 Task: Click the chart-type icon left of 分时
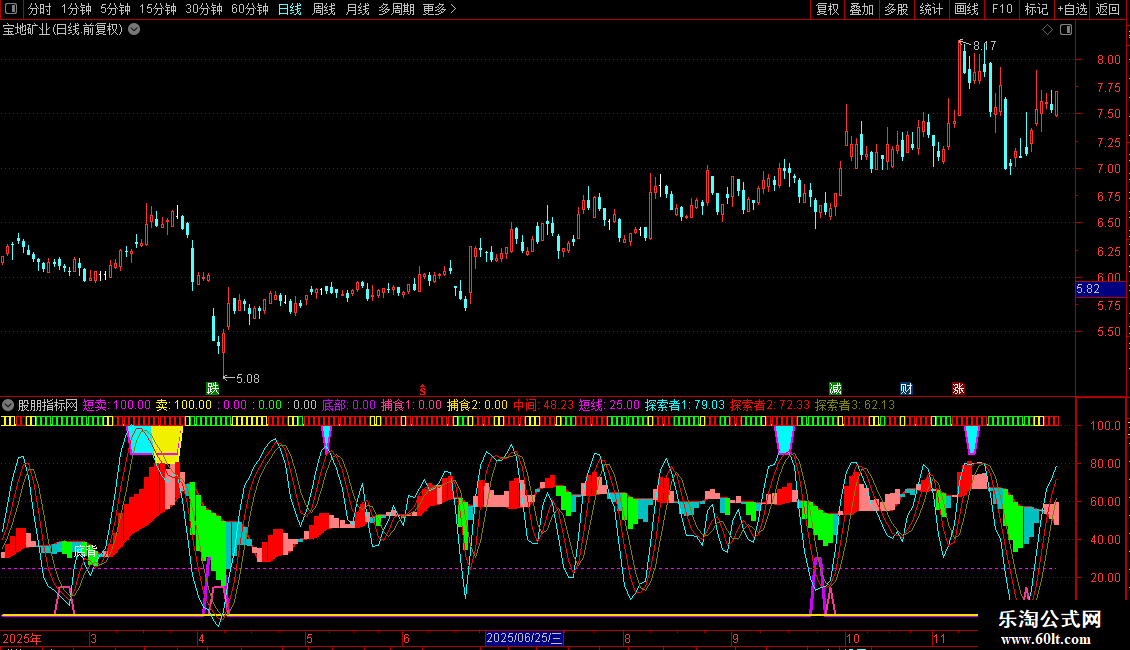[x=12, y=10]
